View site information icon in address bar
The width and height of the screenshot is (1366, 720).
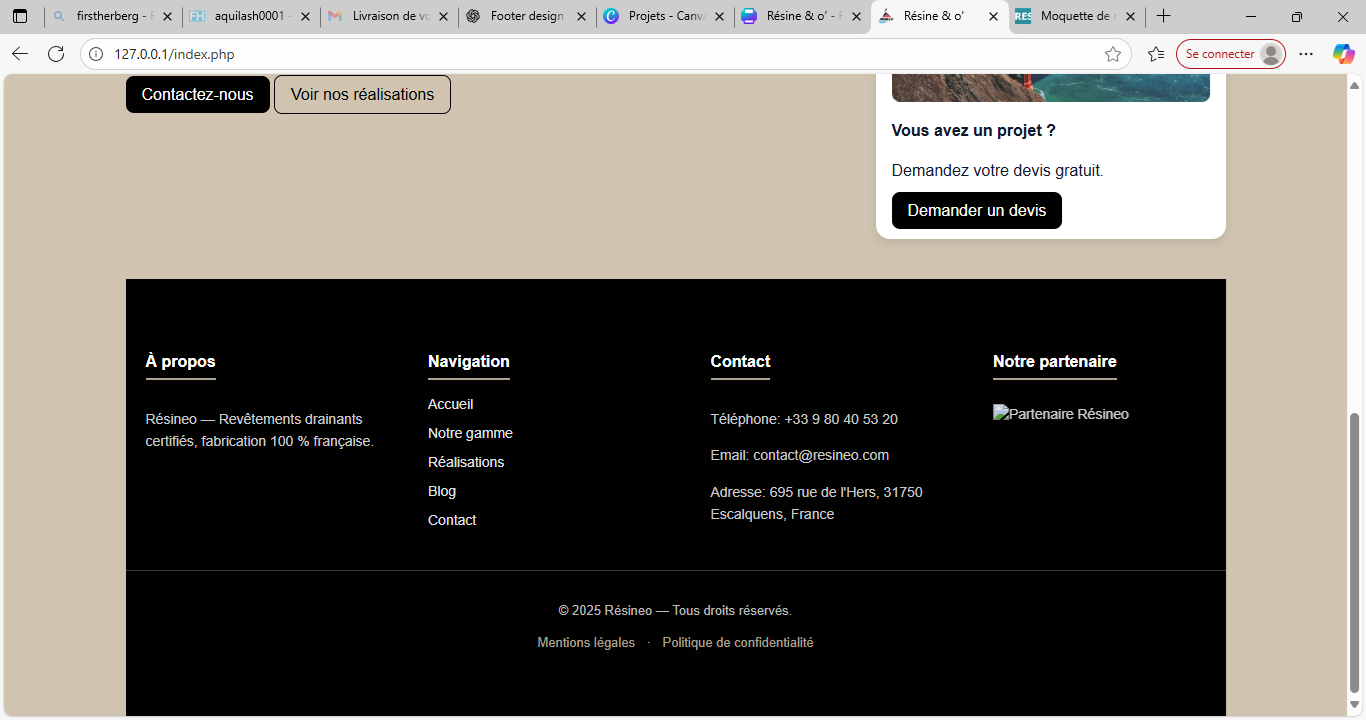click(x=96, y=54)
